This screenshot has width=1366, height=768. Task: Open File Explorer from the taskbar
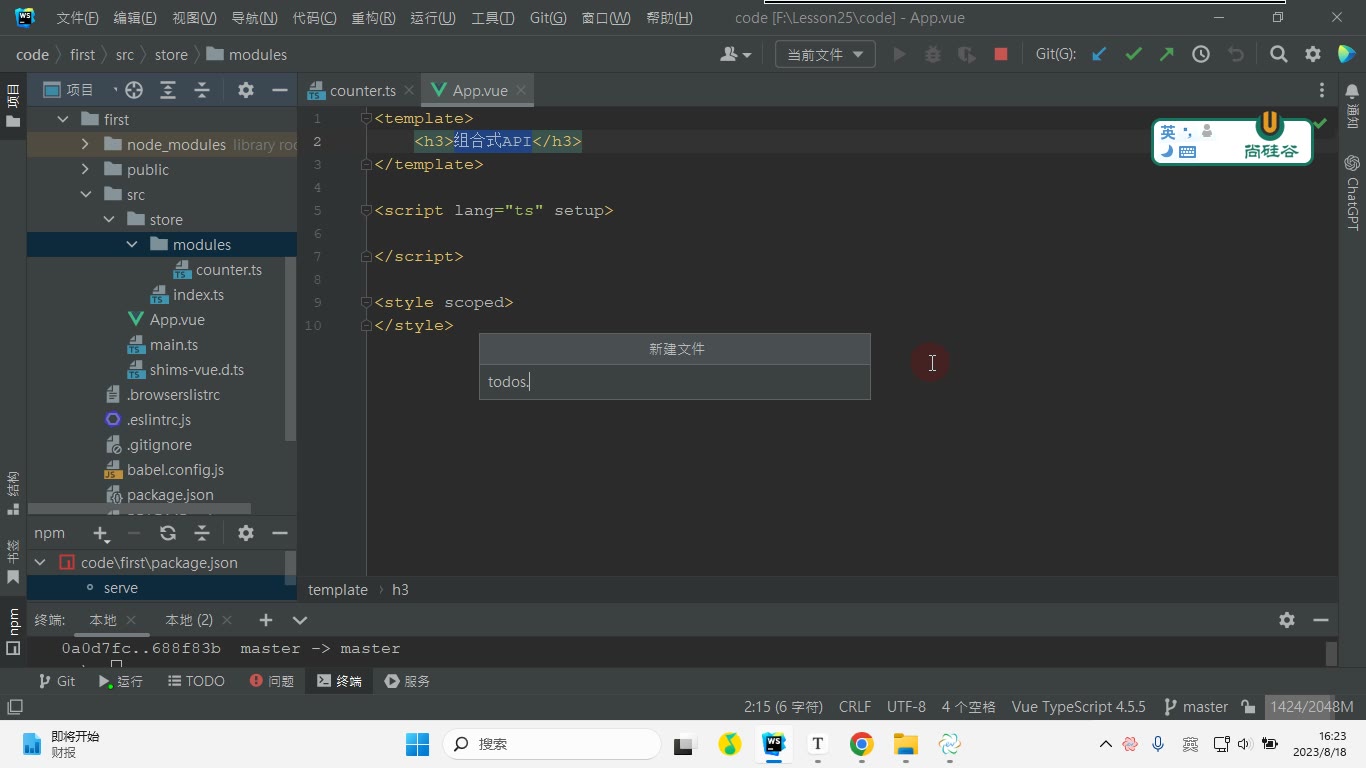(905, 744)
